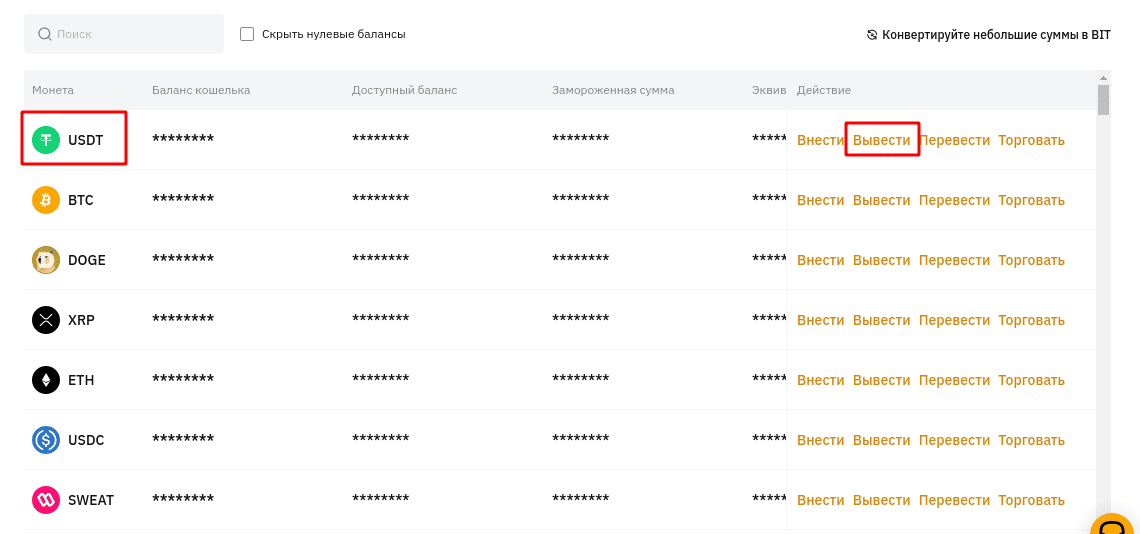The height and width of the screenshot is (534, 1140).
Task: Click the BTC Bitcoin coin icon
Action: 46,200
